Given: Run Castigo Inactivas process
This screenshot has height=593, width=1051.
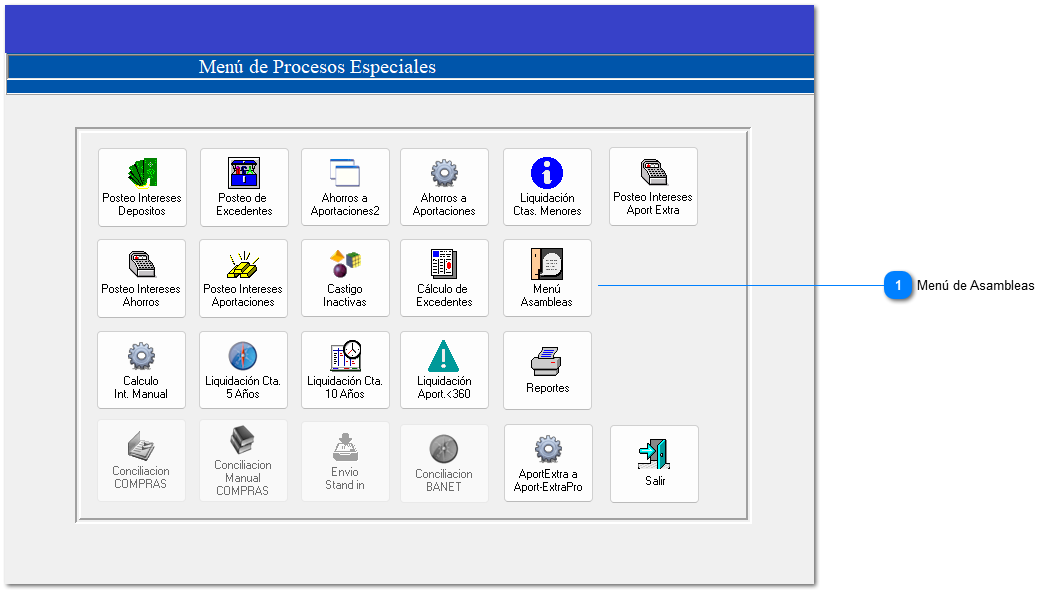Looking at the screenshot, I should pos(345,278).
